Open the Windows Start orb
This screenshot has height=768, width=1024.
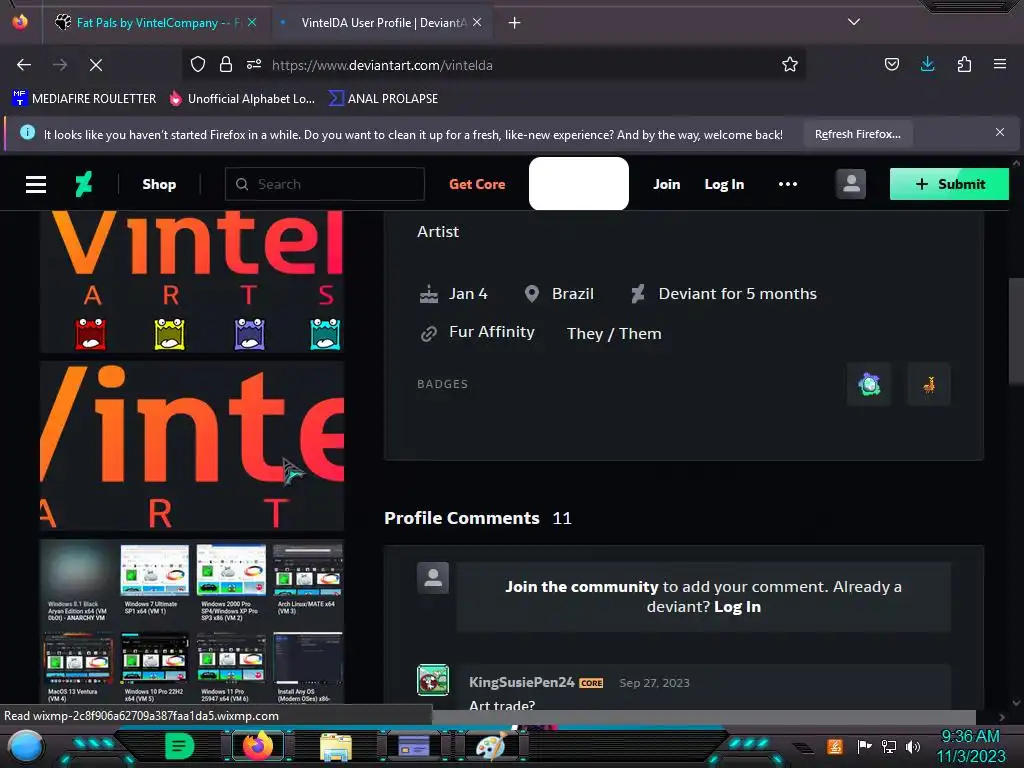(x=25, y=746)
